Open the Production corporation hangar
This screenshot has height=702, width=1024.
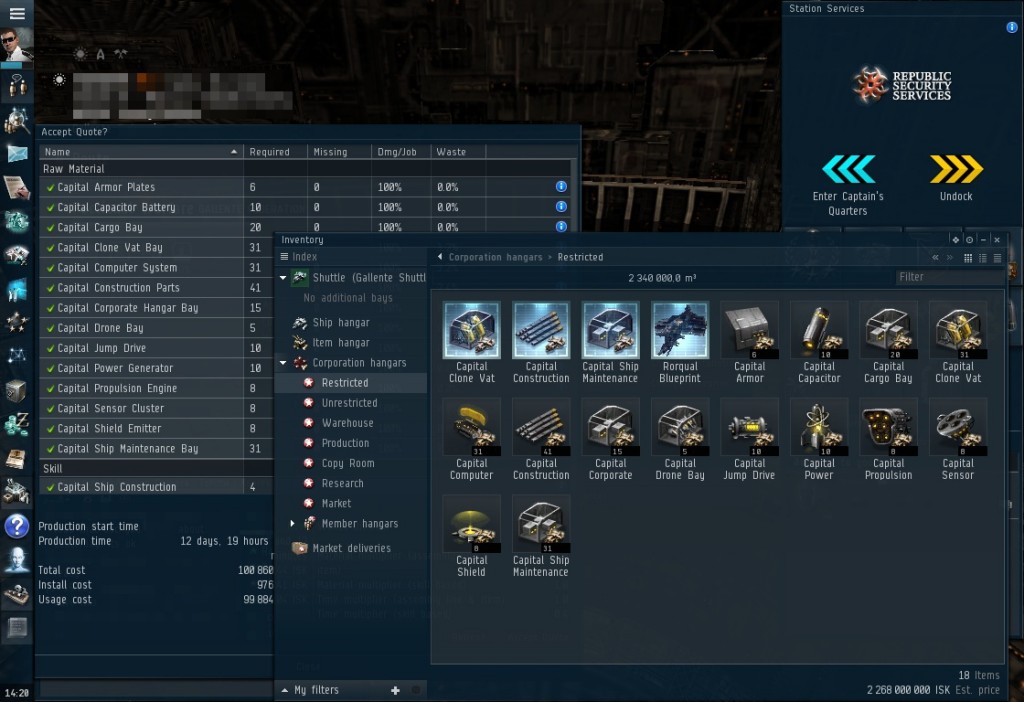tap(345, 443)
